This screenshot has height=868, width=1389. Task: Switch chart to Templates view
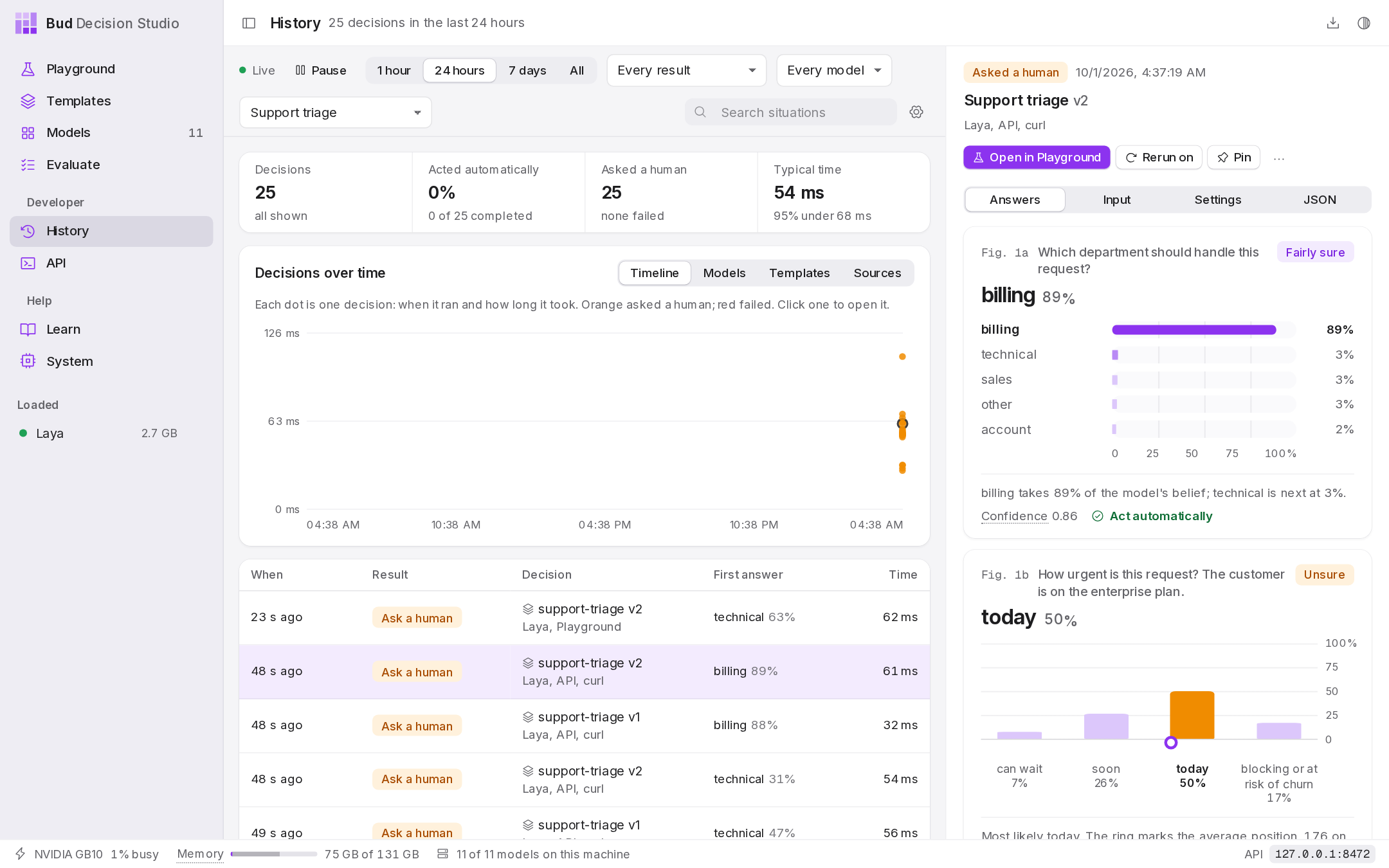[x=799, y=273]
